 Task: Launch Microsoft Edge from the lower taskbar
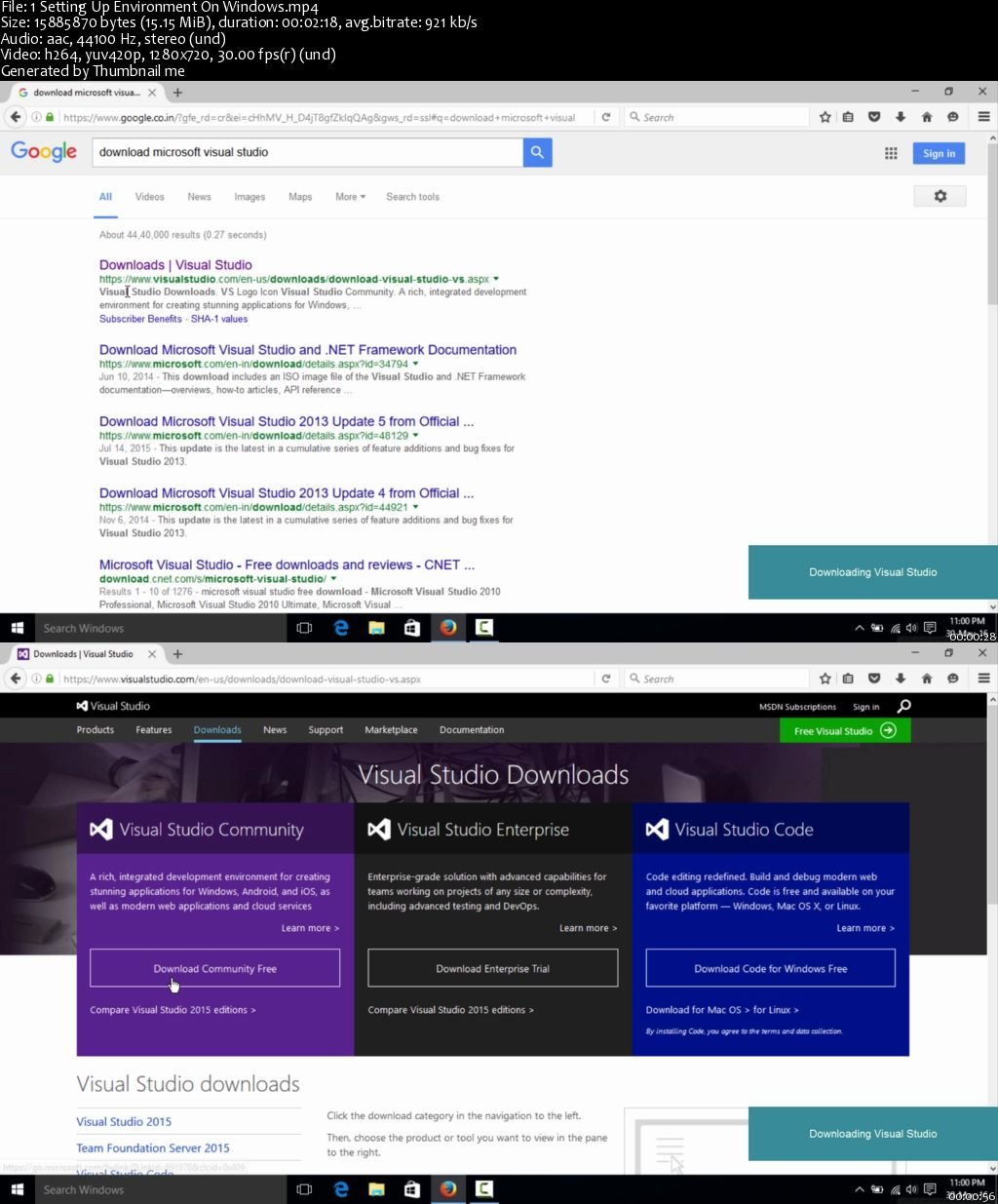341,1189
